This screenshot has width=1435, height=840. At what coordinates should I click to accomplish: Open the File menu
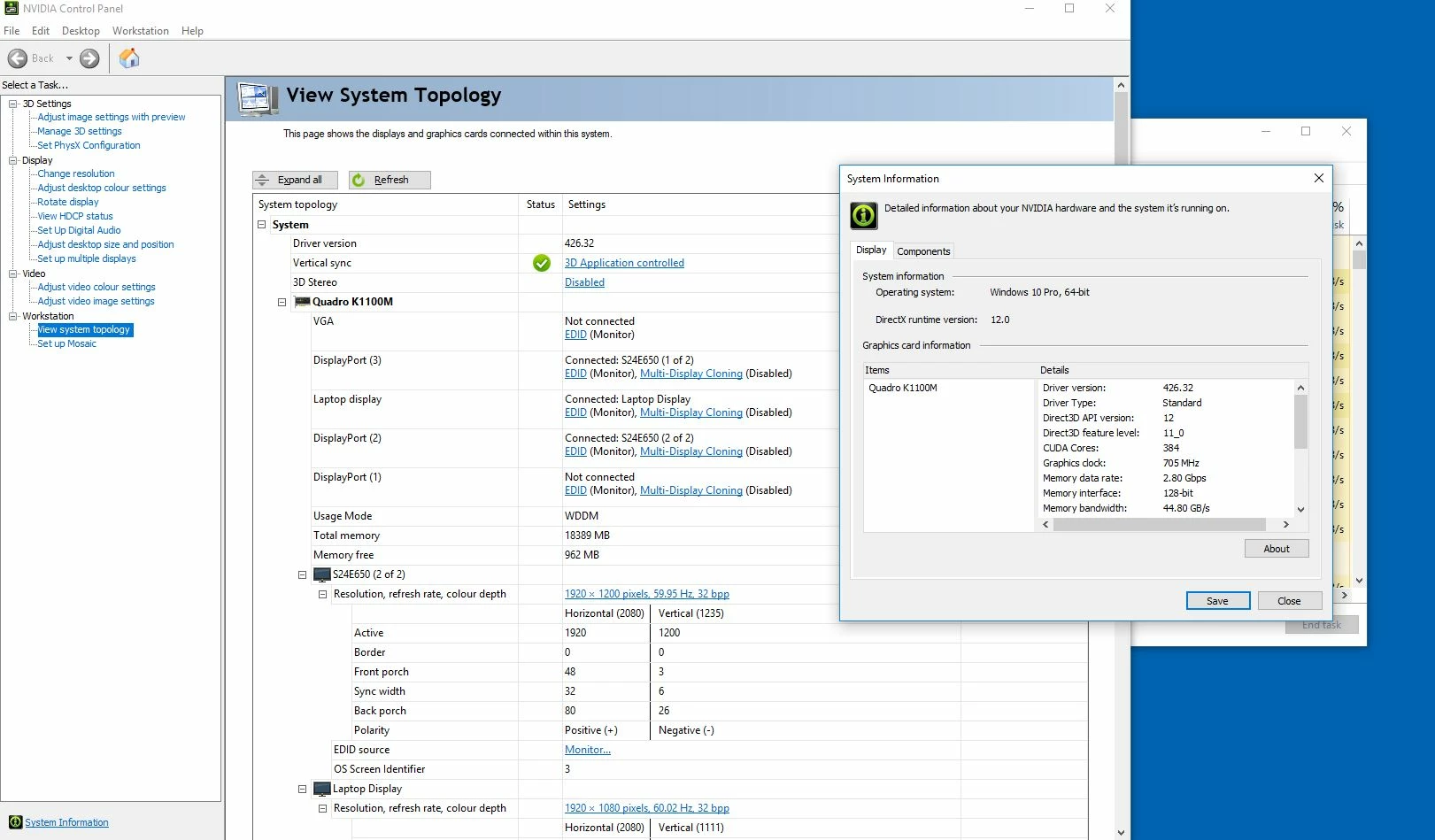point(12,31)
